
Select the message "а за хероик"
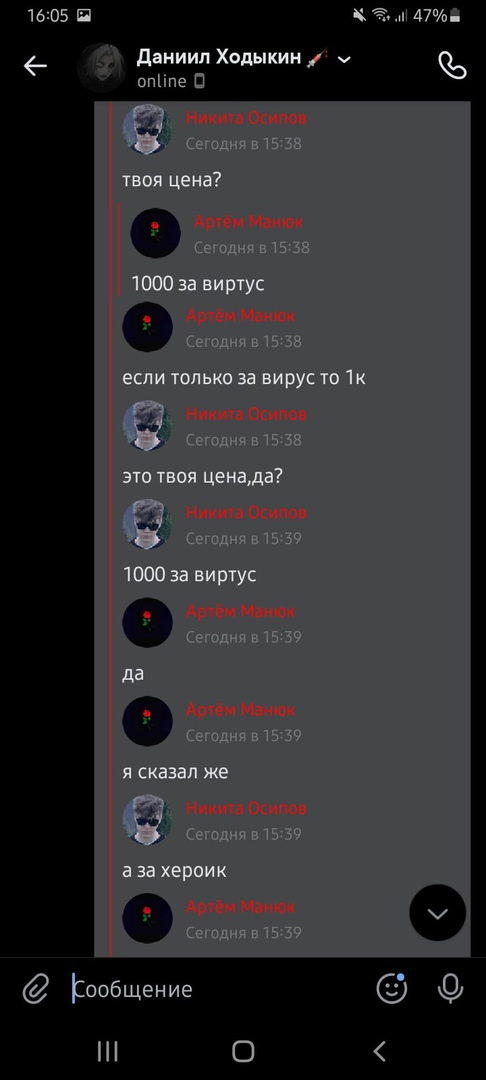click(174, 871)
